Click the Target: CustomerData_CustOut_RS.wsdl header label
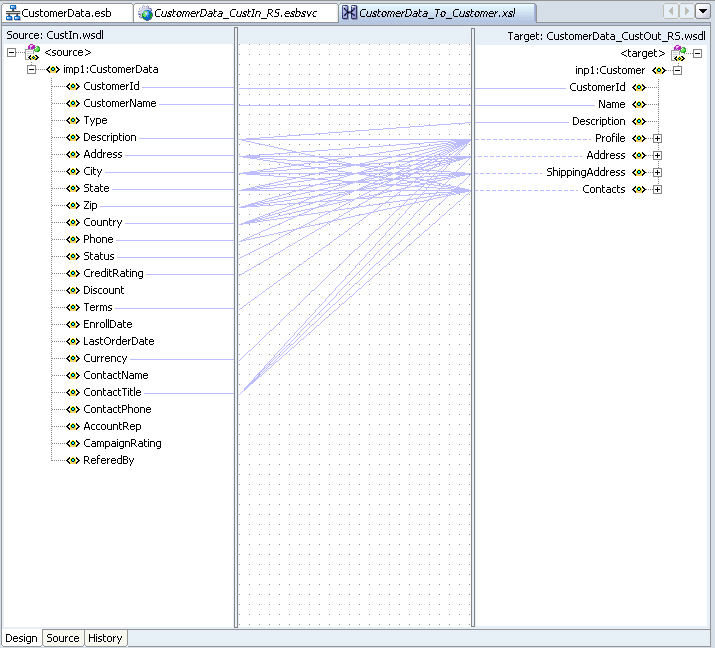 pyautogui.click(x=606, y=36)
